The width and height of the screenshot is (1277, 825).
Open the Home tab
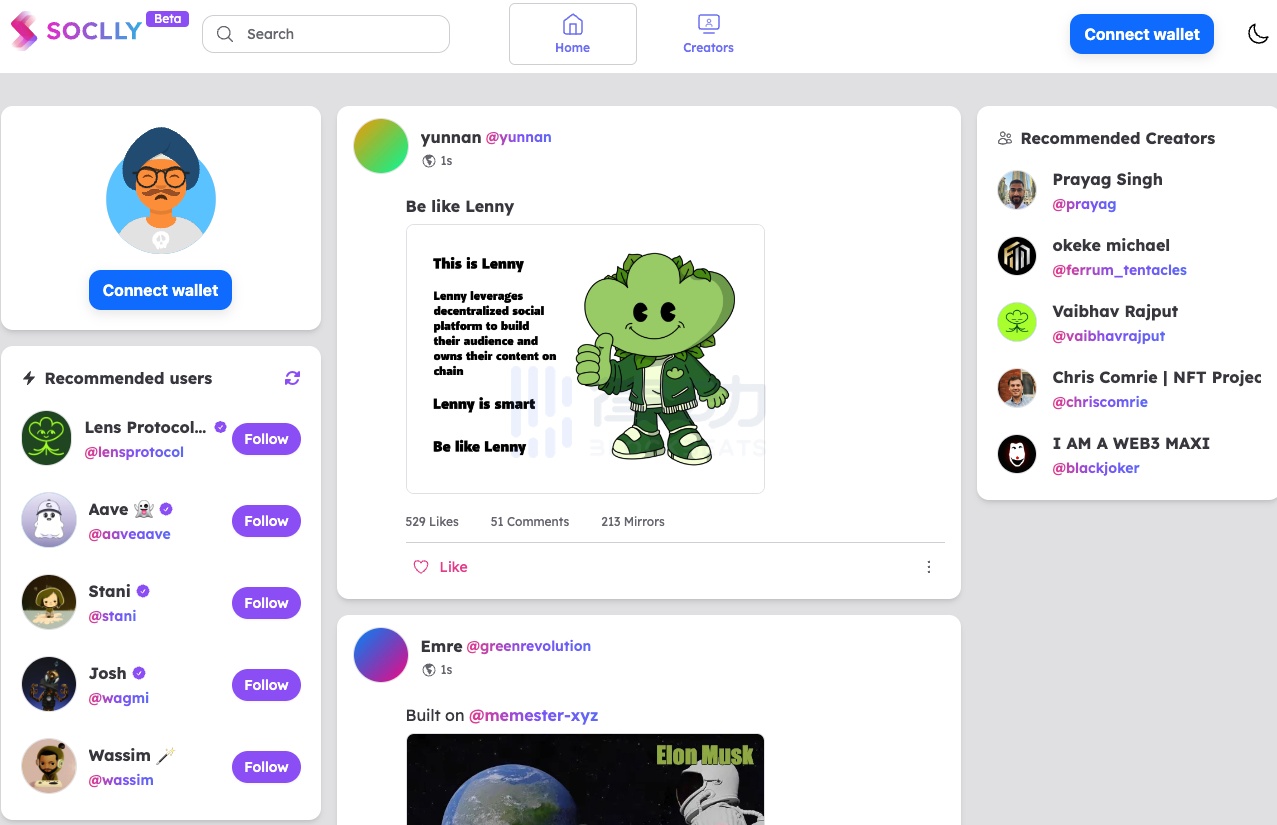pos(572,34)
